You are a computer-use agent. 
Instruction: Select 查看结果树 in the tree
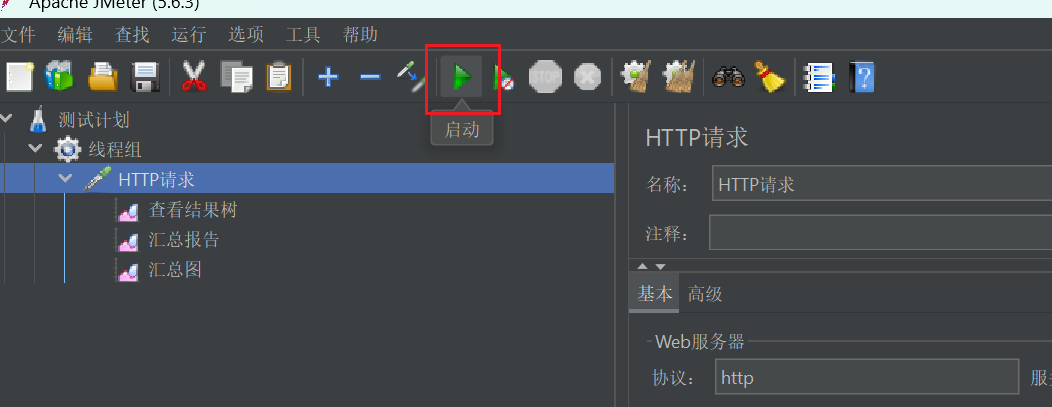[x=193, y=211]
